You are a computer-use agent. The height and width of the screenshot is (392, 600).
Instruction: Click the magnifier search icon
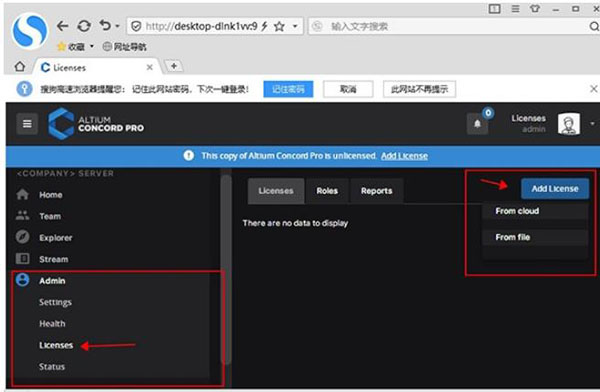[593, 26]
